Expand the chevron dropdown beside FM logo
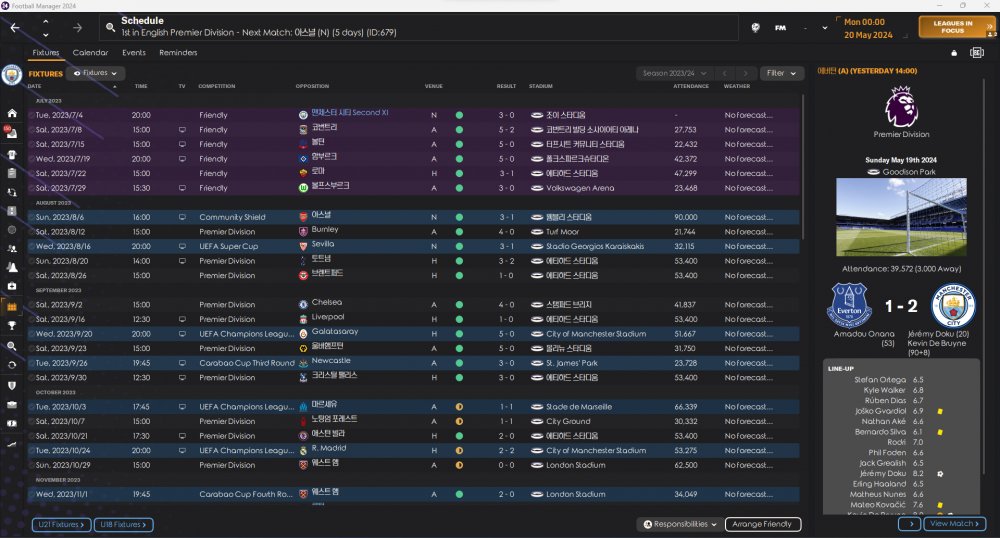 [x=825, y=28]
